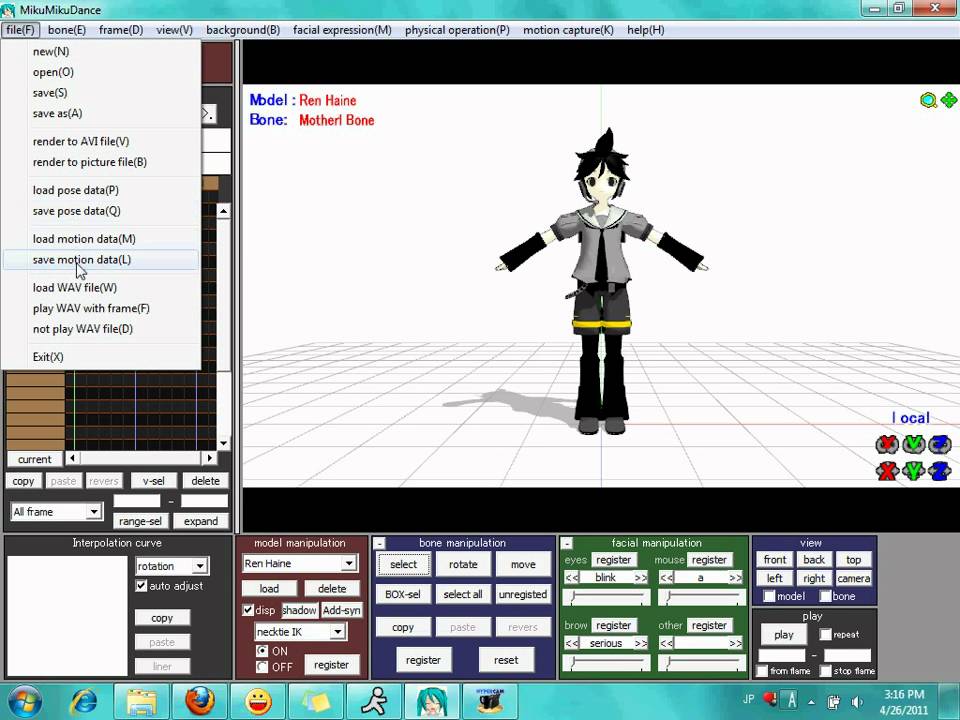960x720 pixels.
Task: Toggle the view model checkbox
Action: (770, 596)
